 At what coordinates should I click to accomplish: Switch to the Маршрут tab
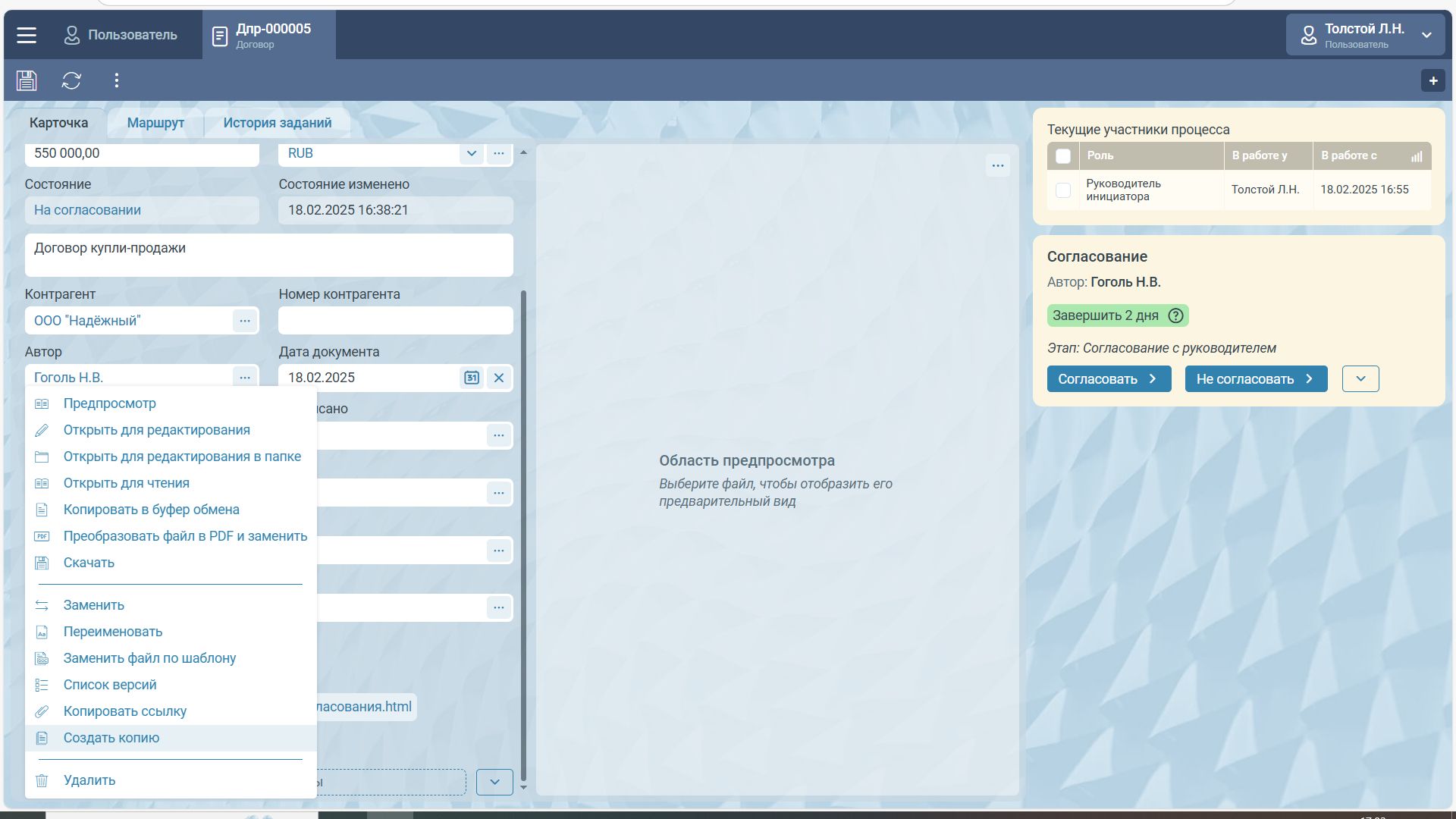[155, 123]
